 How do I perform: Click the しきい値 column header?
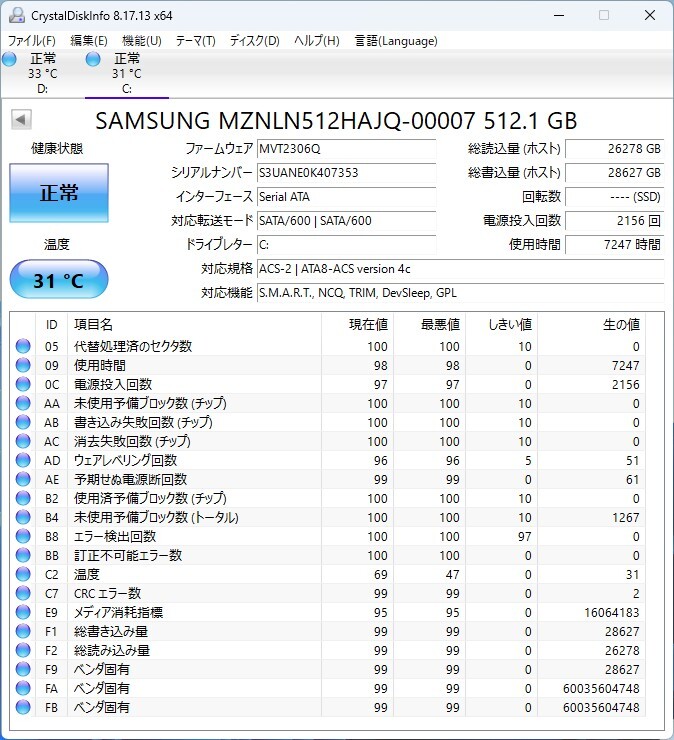[x=502, y=325]
